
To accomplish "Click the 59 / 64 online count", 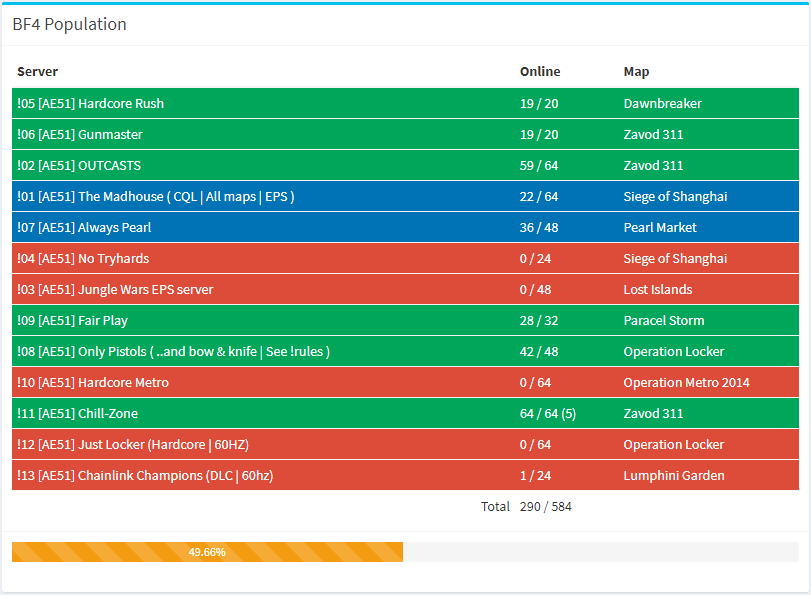I will (x=539, y=166).
